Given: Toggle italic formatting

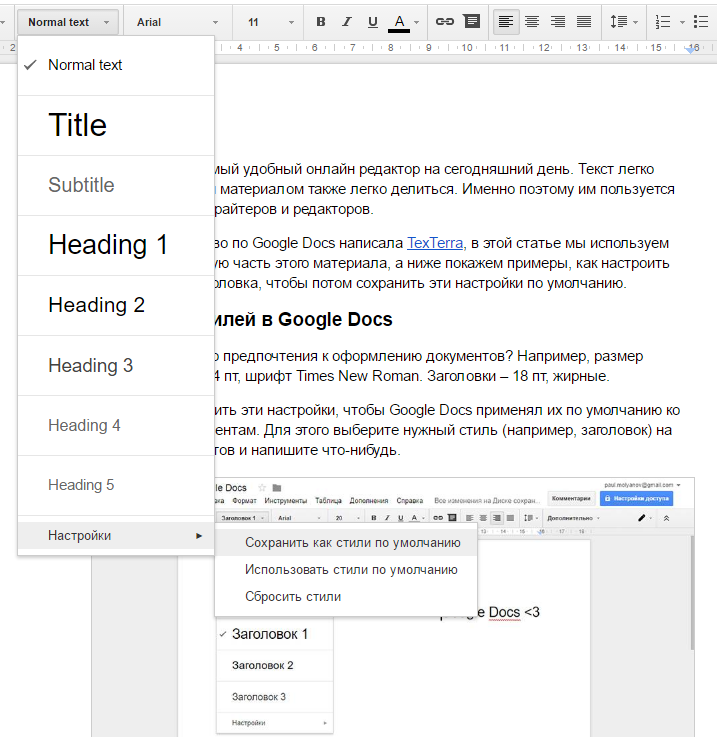Looking at the screenshot, I should click(x=347, y=22).
